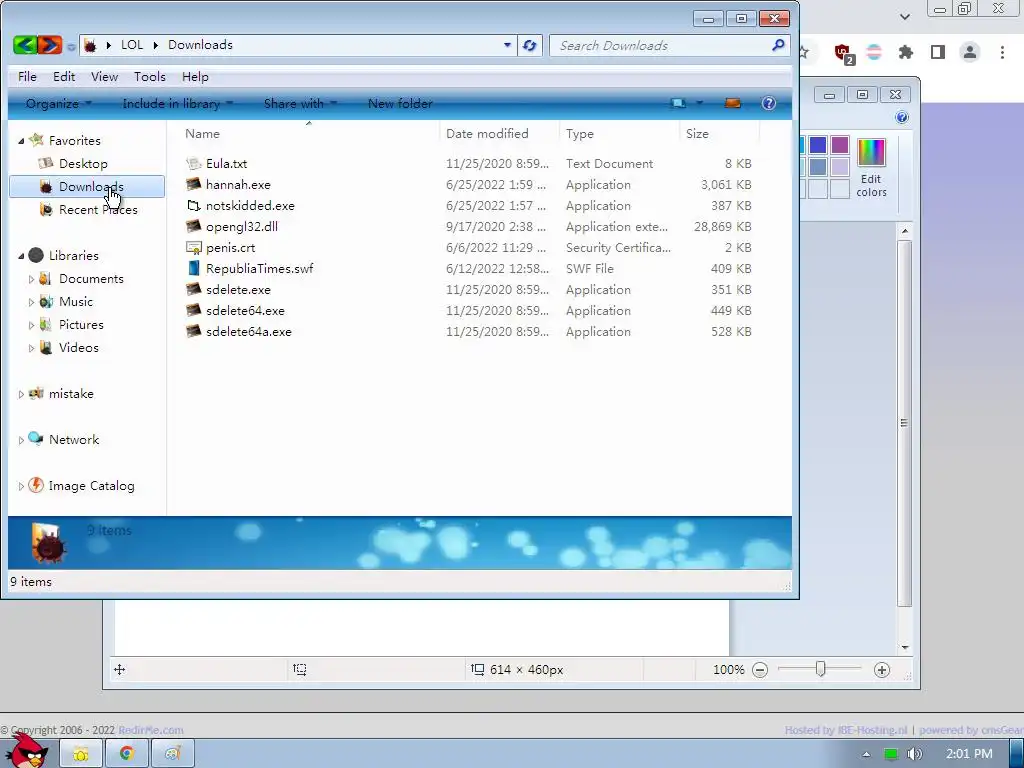Image resolution: width=1024 pixels, height=768 pixels.
Task: Select the RepubliaTimes.swf file icon
Action: [193, 268]
